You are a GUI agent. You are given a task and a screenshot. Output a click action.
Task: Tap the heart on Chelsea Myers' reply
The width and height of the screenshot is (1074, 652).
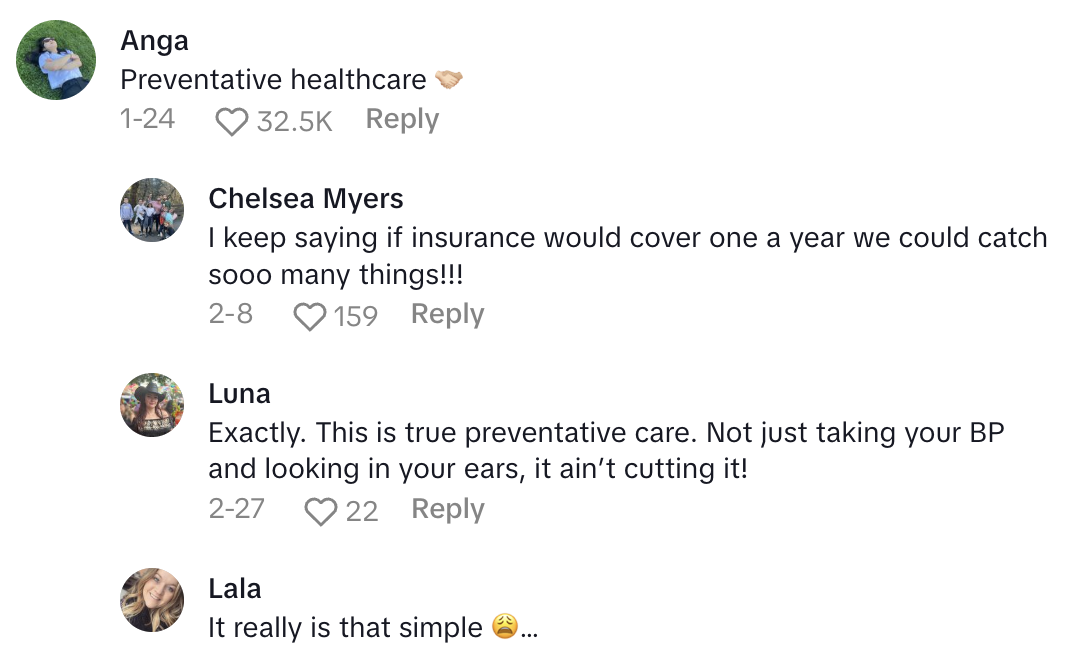[x=310, y=317]
